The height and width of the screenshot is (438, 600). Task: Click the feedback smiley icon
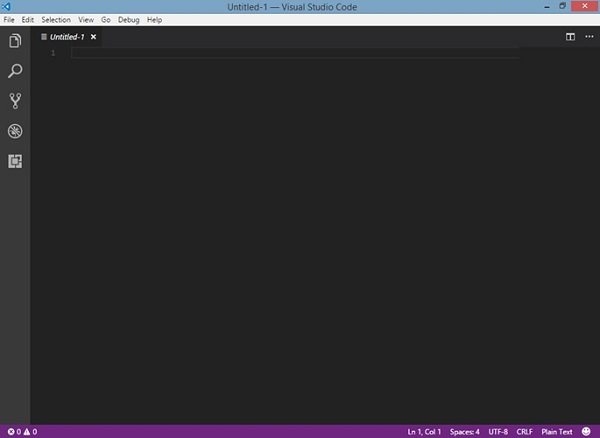[586, 431]
